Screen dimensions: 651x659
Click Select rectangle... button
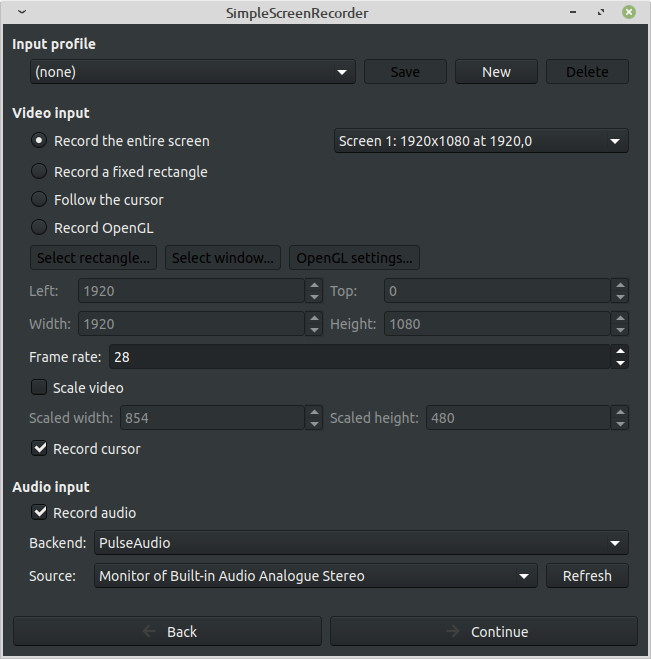(93, 258)
